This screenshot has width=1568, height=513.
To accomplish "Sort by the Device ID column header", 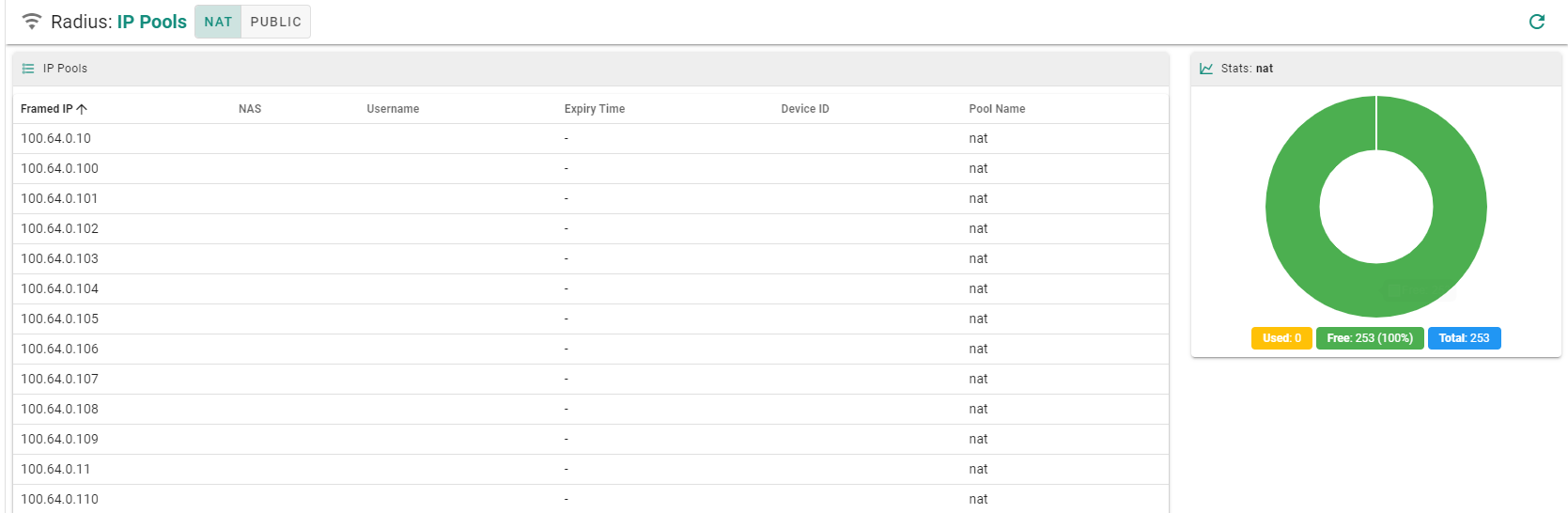I will pyautogui.click(x=805, y=109).
